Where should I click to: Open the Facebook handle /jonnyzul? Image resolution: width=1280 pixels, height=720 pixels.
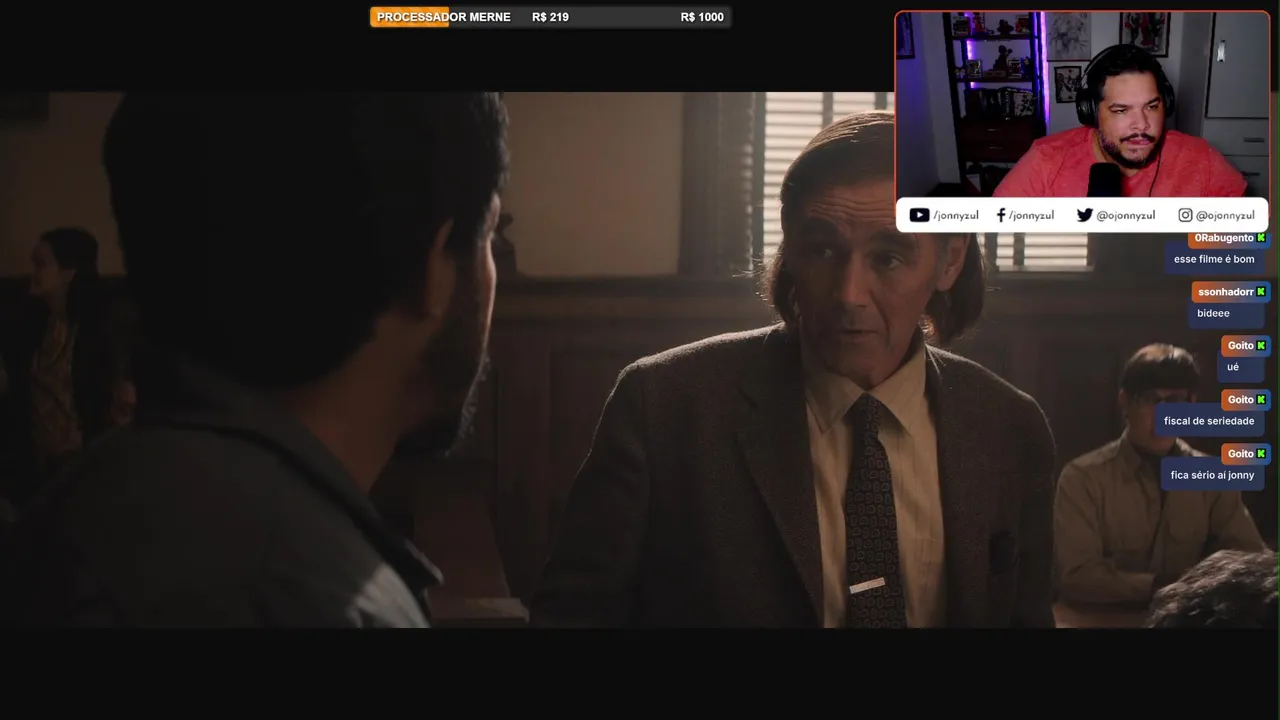coord(1031,215)
